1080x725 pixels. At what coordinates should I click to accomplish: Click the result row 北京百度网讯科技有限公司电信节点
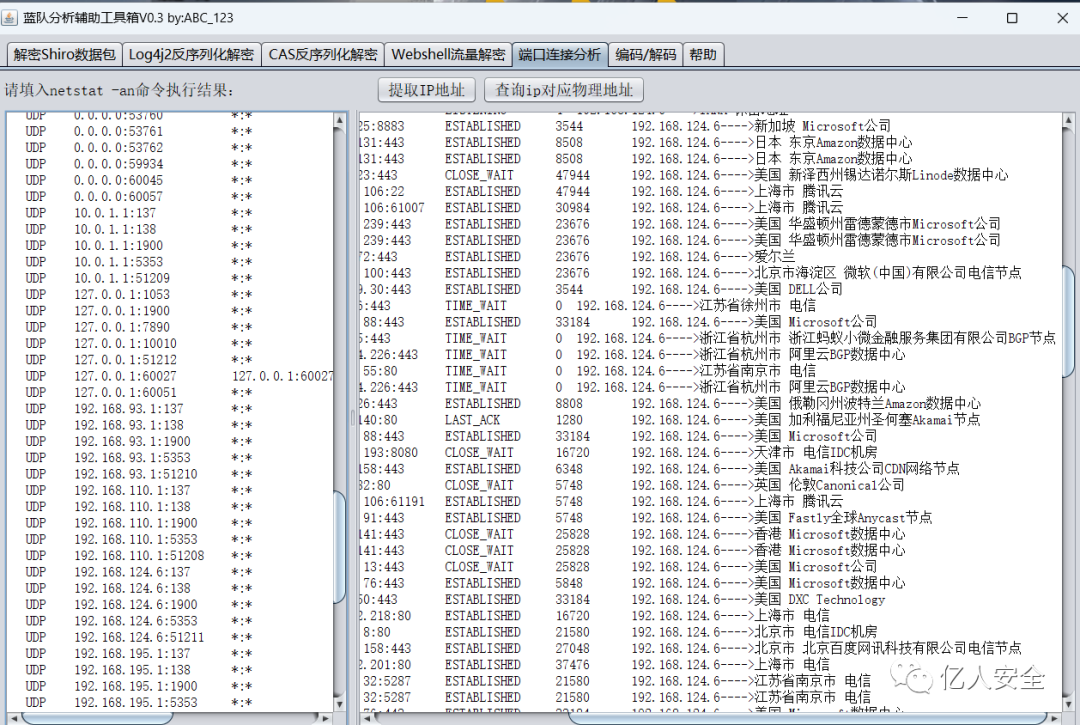pyautogui.click(x=690, y=648)
